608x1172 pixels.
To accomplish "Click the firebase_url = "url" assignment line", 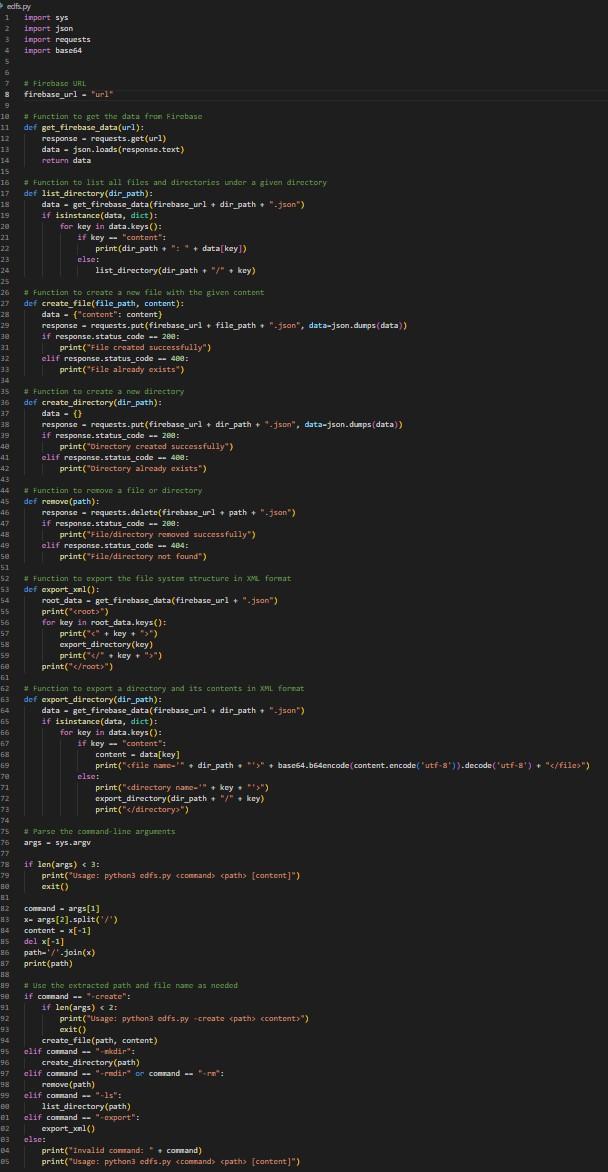I will coord(69,94).
